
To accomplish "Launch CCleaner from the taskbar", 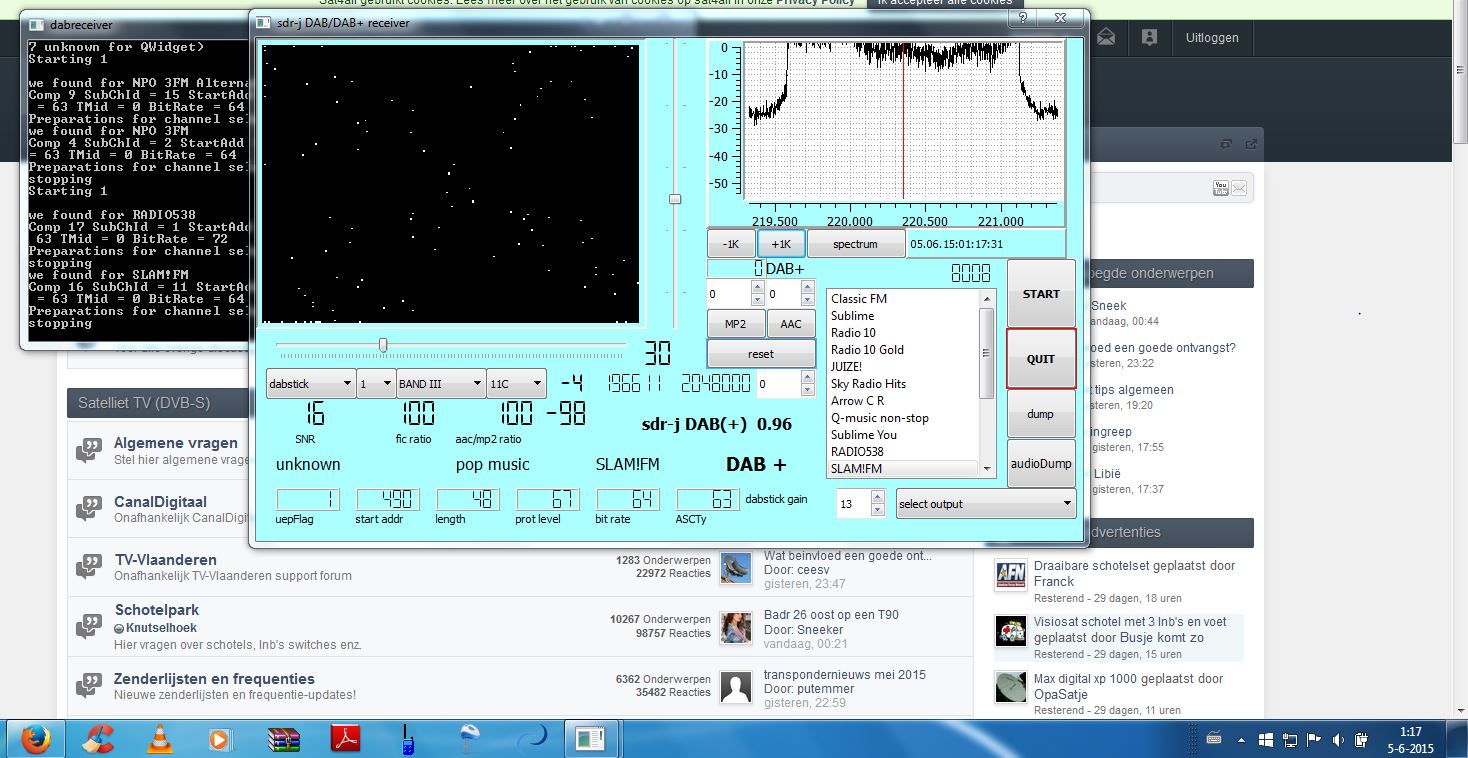I will (97, 739).
